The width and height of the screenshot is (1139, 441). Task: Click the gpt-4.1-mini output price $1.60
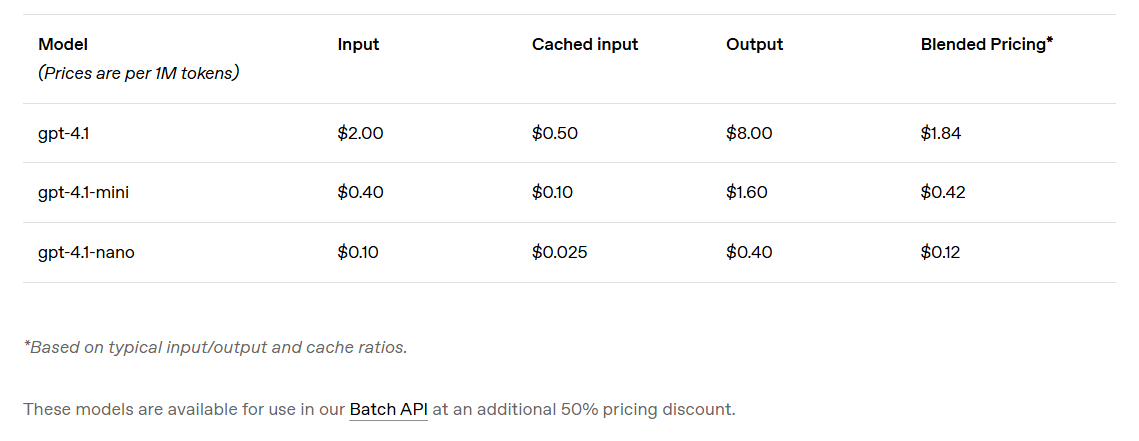point(747,192)
